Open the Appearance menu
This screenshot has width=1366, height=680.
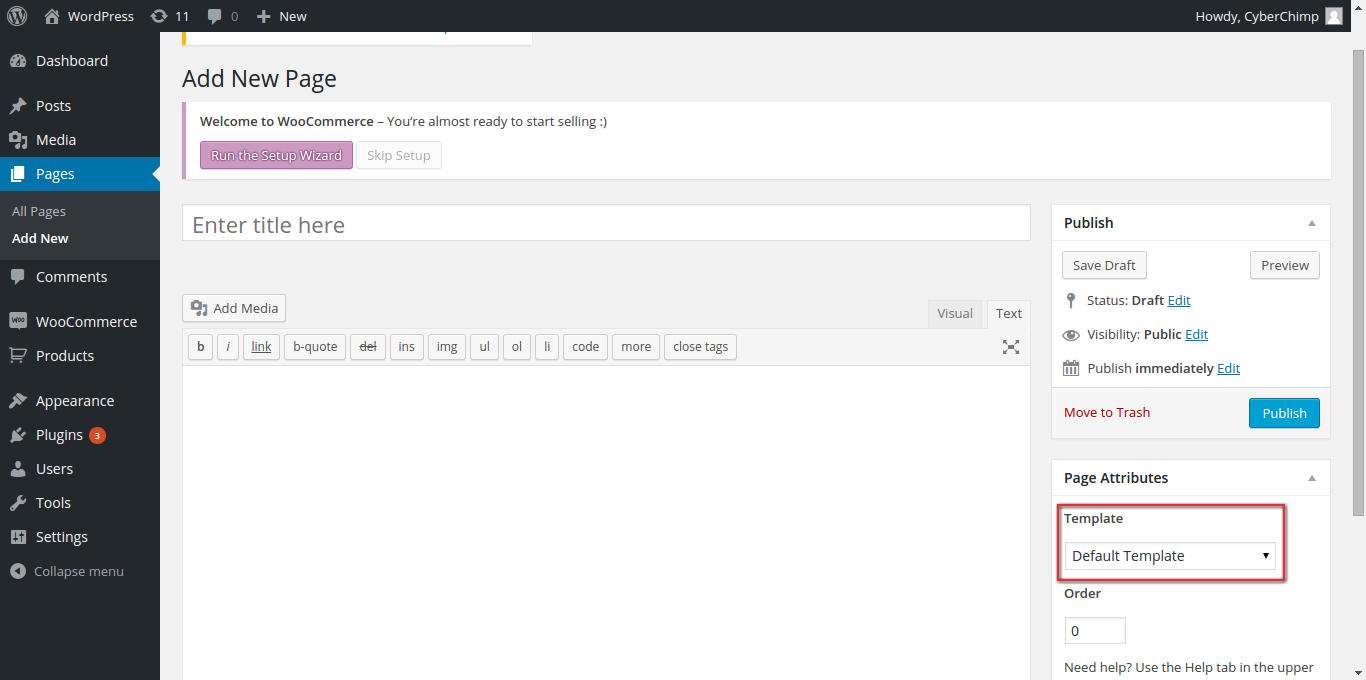tap(80, 401)
